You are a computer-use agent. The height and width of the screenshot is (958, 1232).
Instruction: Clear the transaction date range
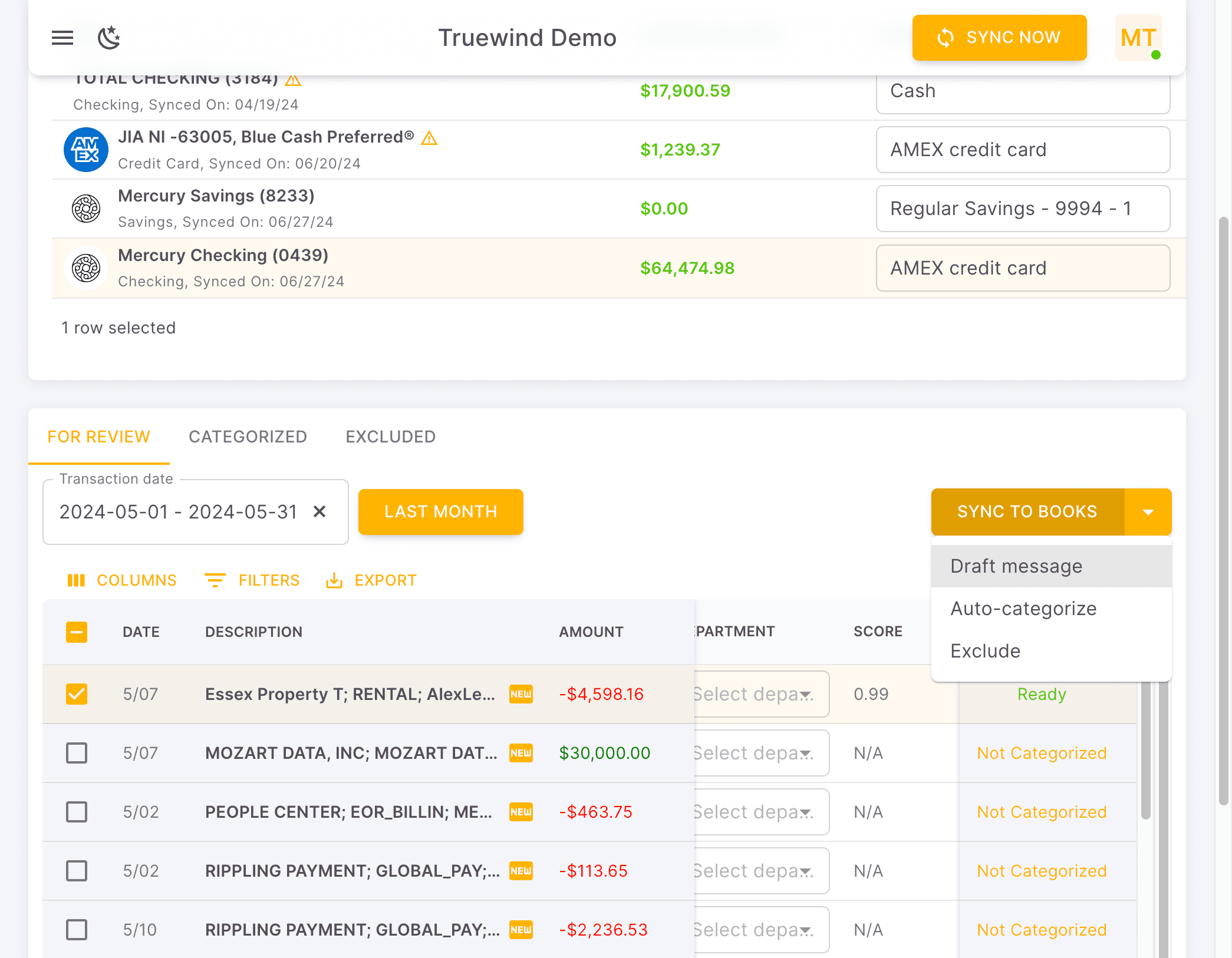319,511
